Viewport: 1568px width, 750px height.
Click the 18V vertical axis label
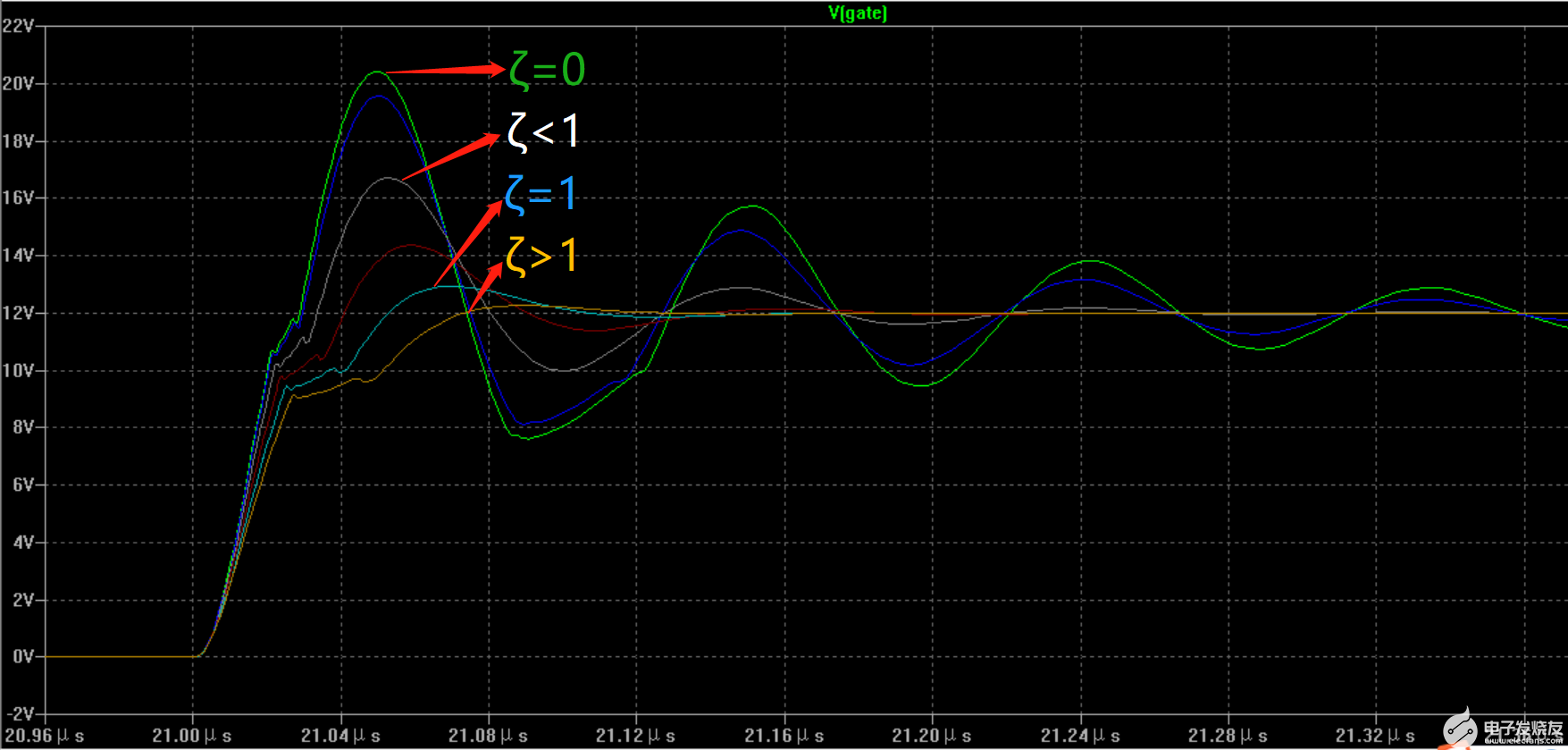tap(18, 141)
